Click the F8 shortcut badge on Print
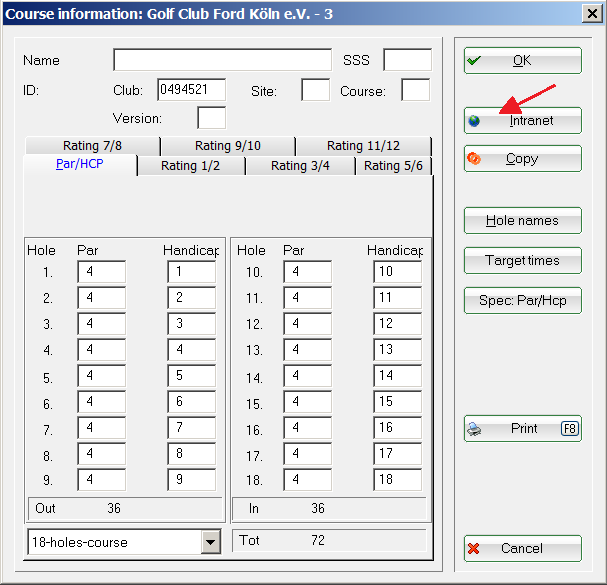 pyautogui.click(x=569, y=429)
